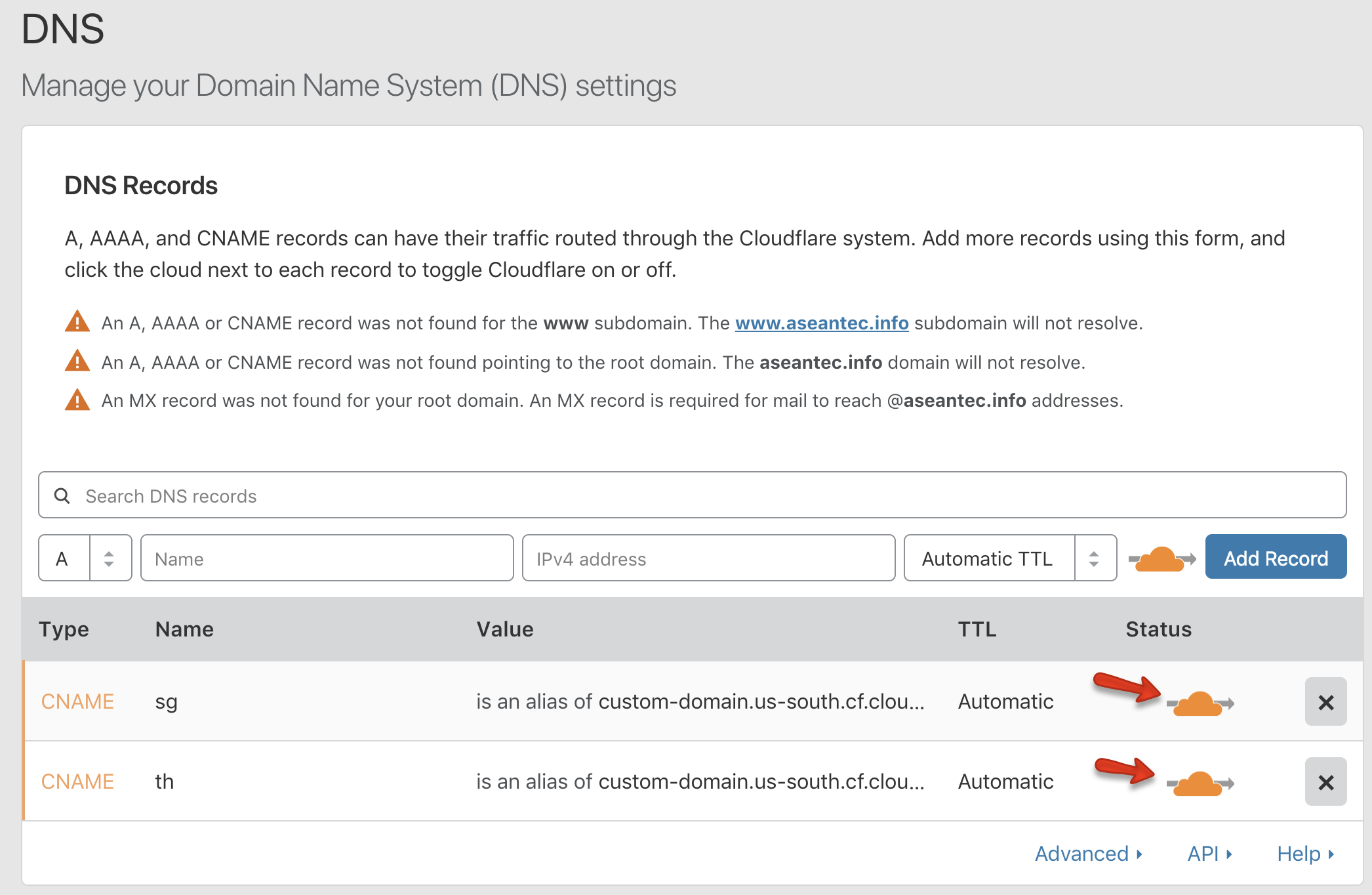Open the www.aseantec.info link
Viewport: 1372px width, 895px height.
tap(821, 323)
